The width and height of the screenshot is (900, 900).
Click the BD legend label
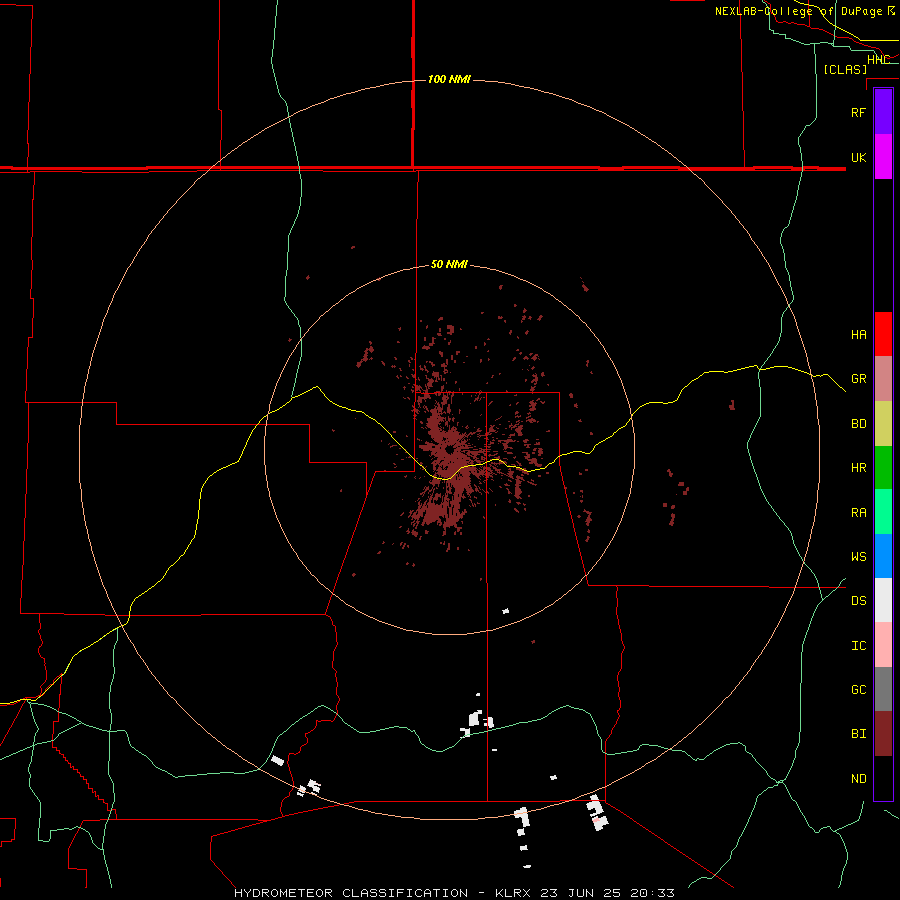(858, 424)
